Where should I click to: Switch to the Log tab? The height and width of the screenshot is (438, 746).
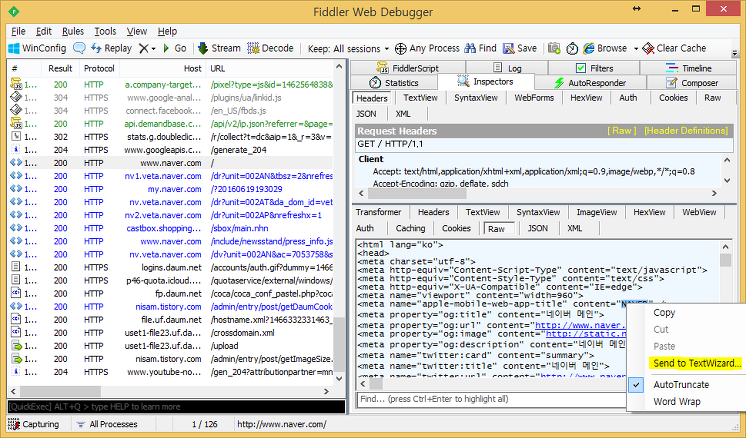[x=507, y=68]
